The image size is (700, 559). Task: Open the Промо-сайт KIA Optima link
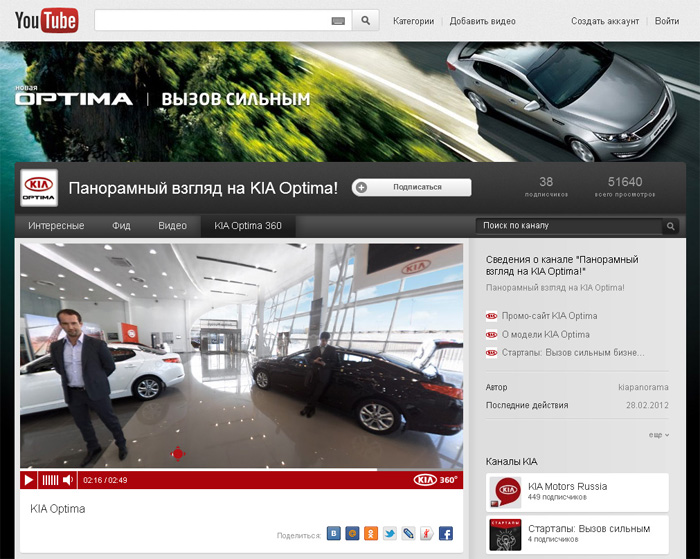pyautogui.click(x=549, y=316)
